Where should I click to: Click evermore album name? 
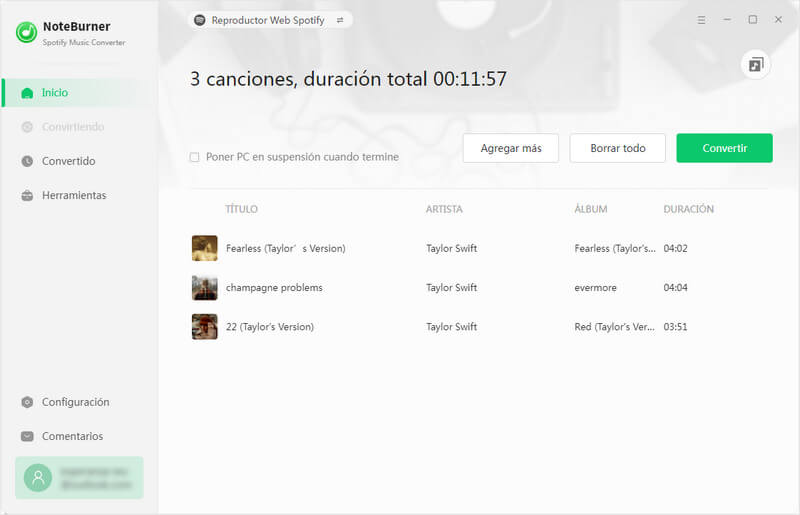pos(595,288)
